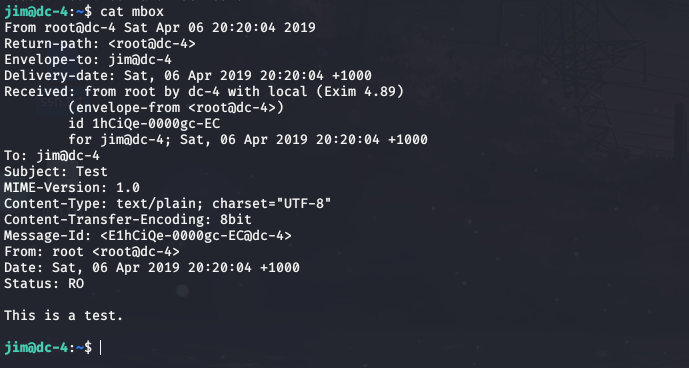Click the '(envelope-from <root@dc-4>)' text
The height and width of the screenshot is (368, 689).
point(176,108)
